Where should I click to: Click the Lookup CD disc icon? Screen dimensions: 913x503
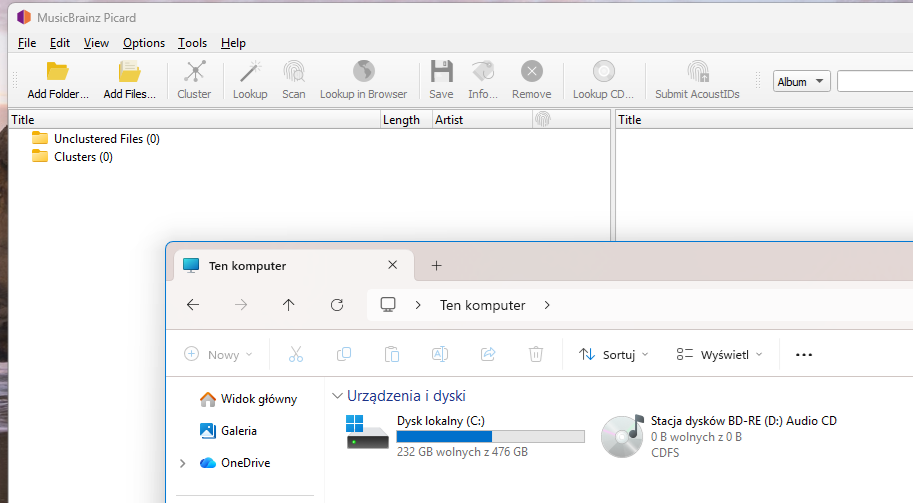tap(603, 72)
